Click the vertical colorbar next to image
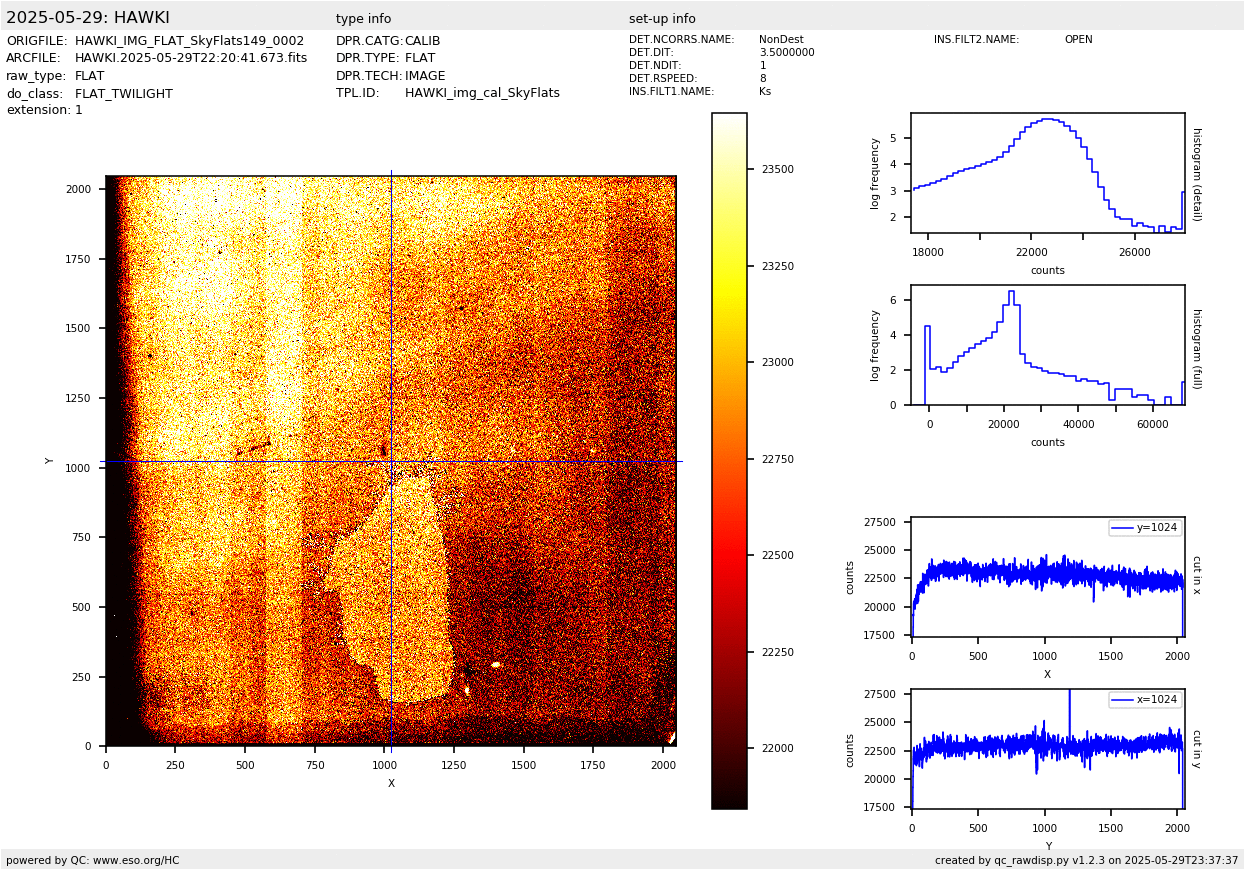Image resolution: width=1245 pixels, height=870 pixels. tap(729, 460)
